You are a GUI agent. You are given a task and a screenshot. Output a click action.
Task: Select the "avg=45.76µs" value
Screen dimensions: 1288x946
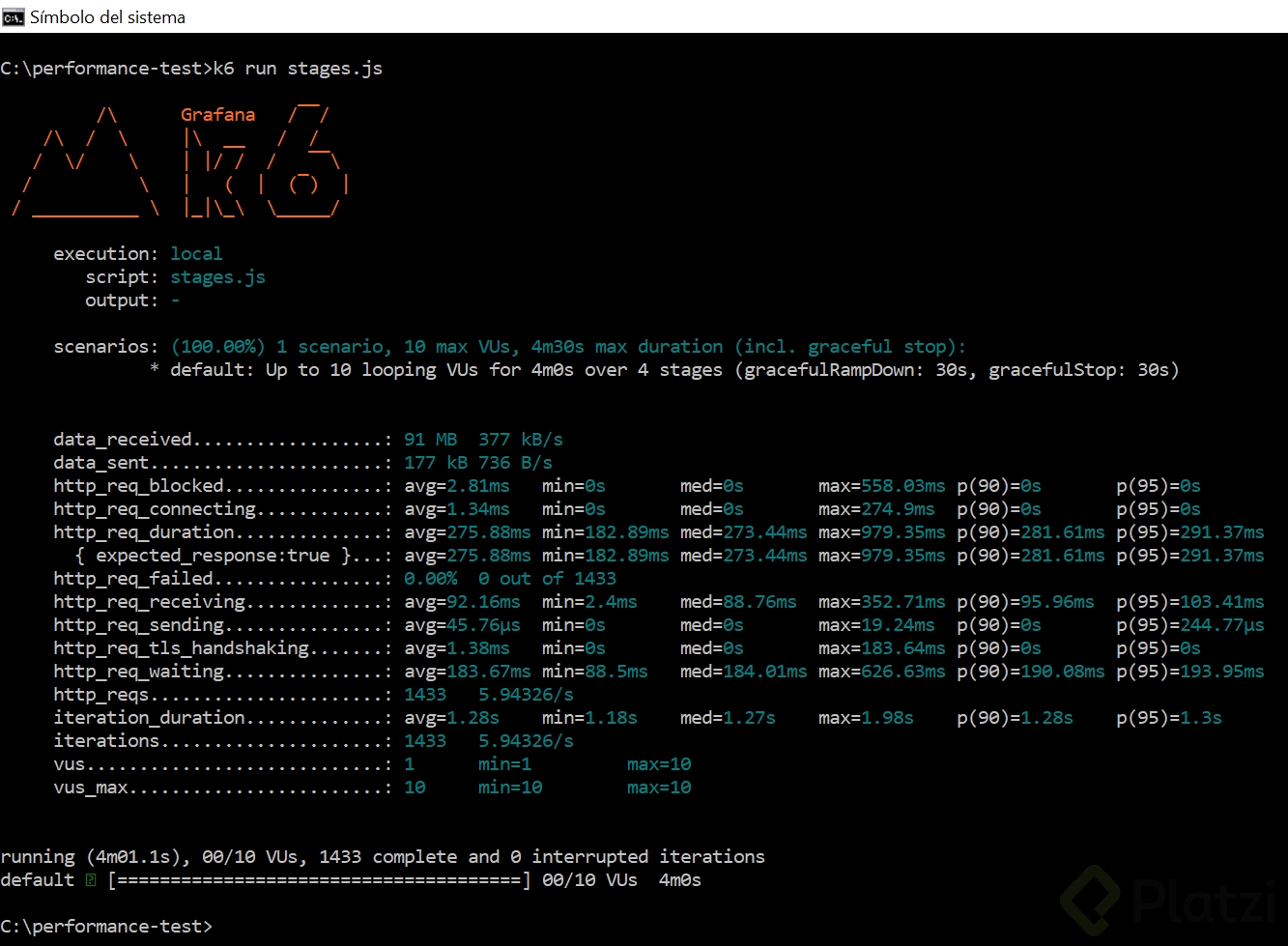point(463,625)
